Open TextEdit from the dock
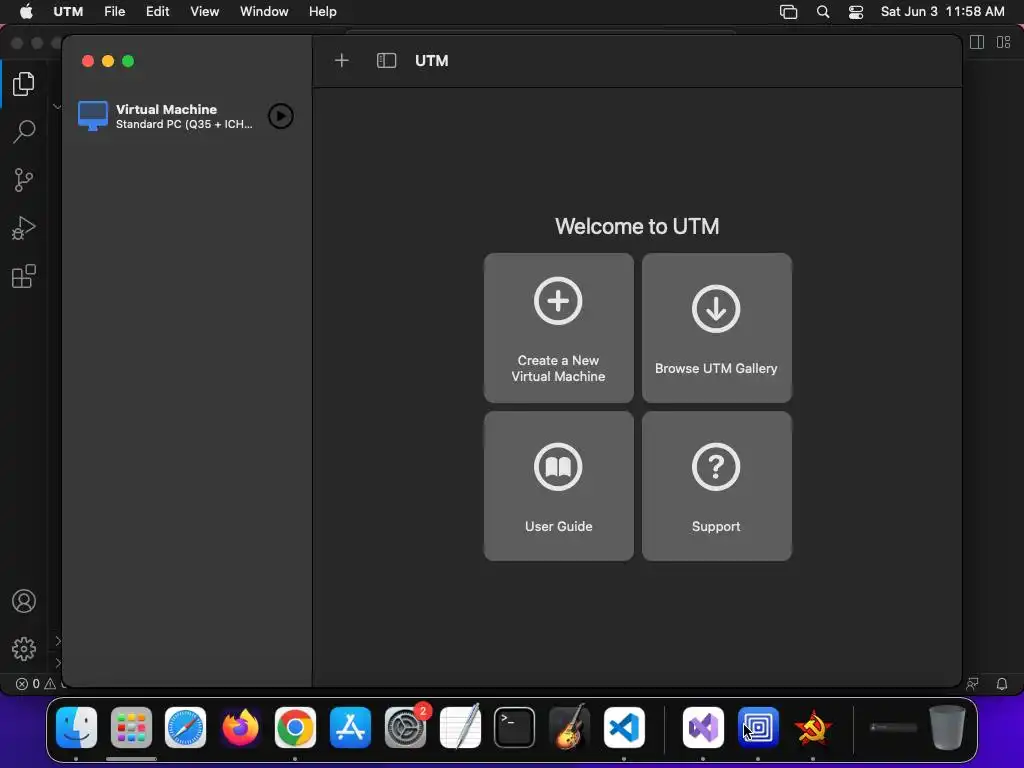 (x=460, y=726)
